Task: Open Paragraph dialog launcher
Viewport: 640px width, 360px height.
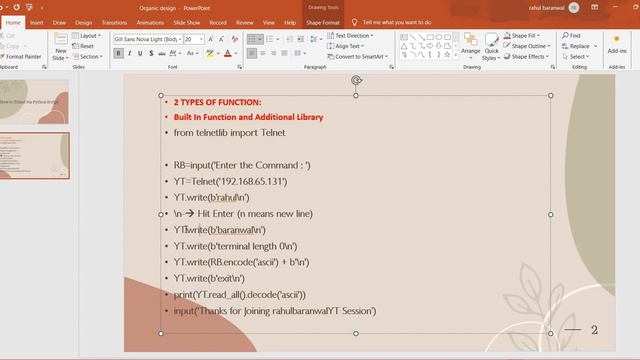Action: click(x=391, y=67)
